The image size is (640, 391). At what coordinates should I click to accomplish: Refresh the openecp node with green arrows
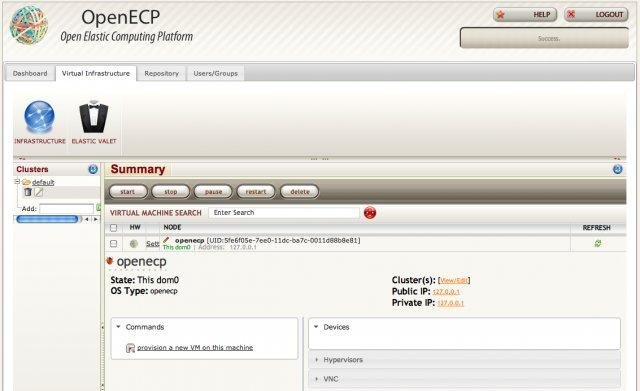598,243
